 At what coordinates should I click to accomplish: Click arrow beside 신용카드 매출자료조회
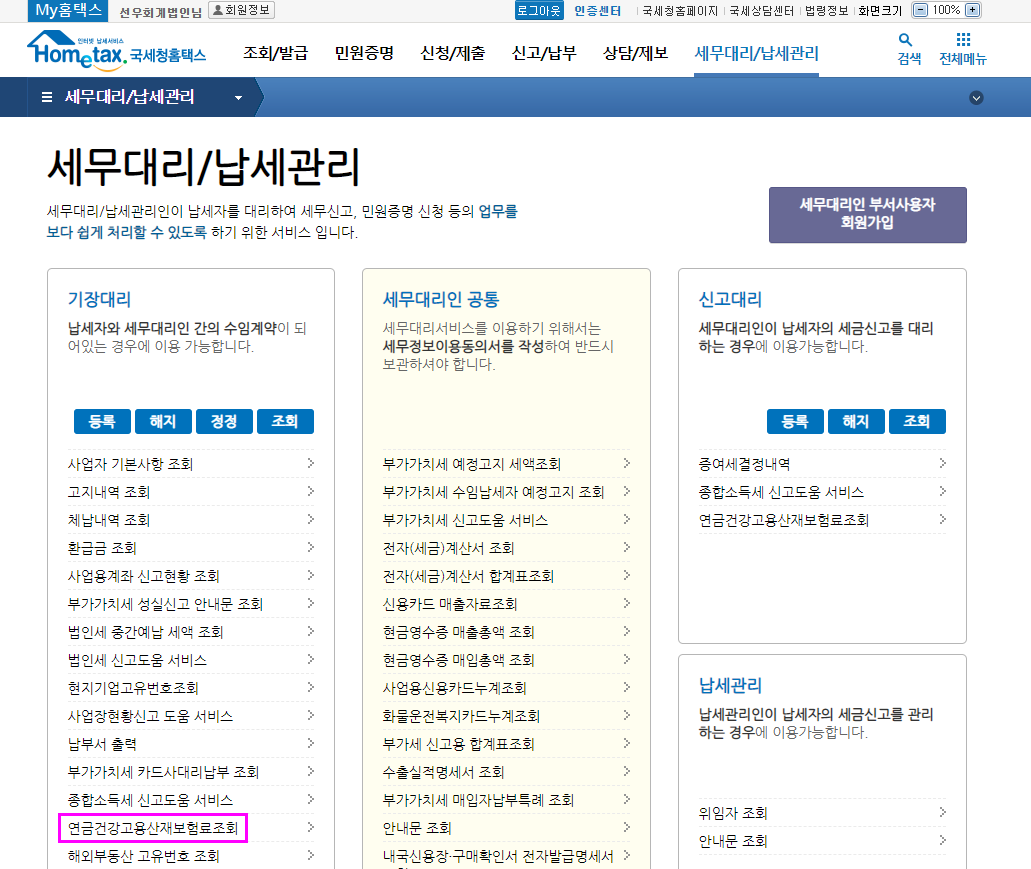626,603
